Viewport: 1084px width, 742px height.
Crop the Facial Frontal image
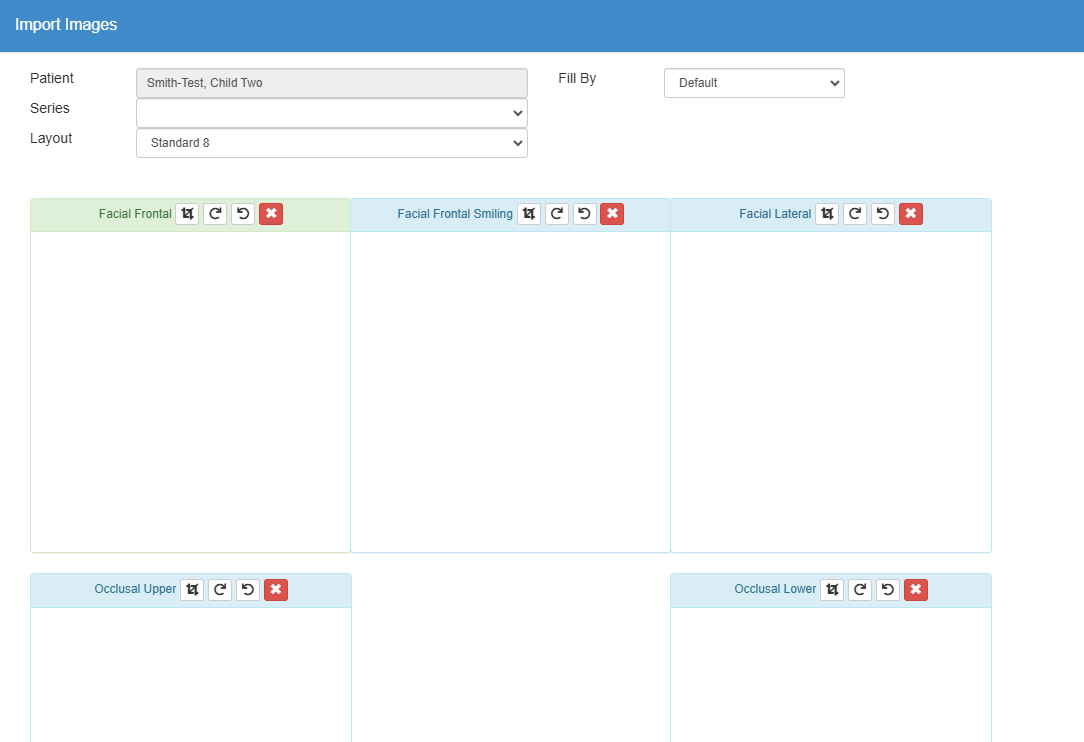click(187, 214)
